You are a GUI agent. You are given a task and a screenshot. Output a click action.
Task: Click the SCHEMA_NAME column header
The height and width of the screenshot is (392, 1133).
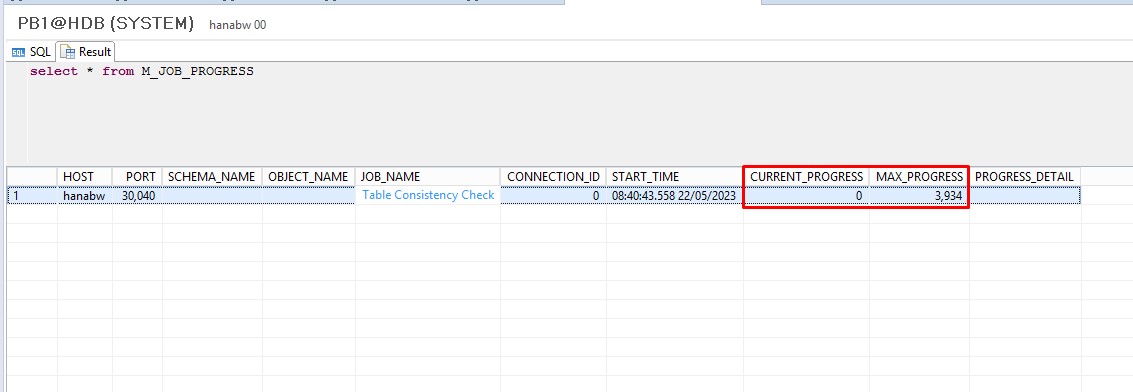click(212, 177)
